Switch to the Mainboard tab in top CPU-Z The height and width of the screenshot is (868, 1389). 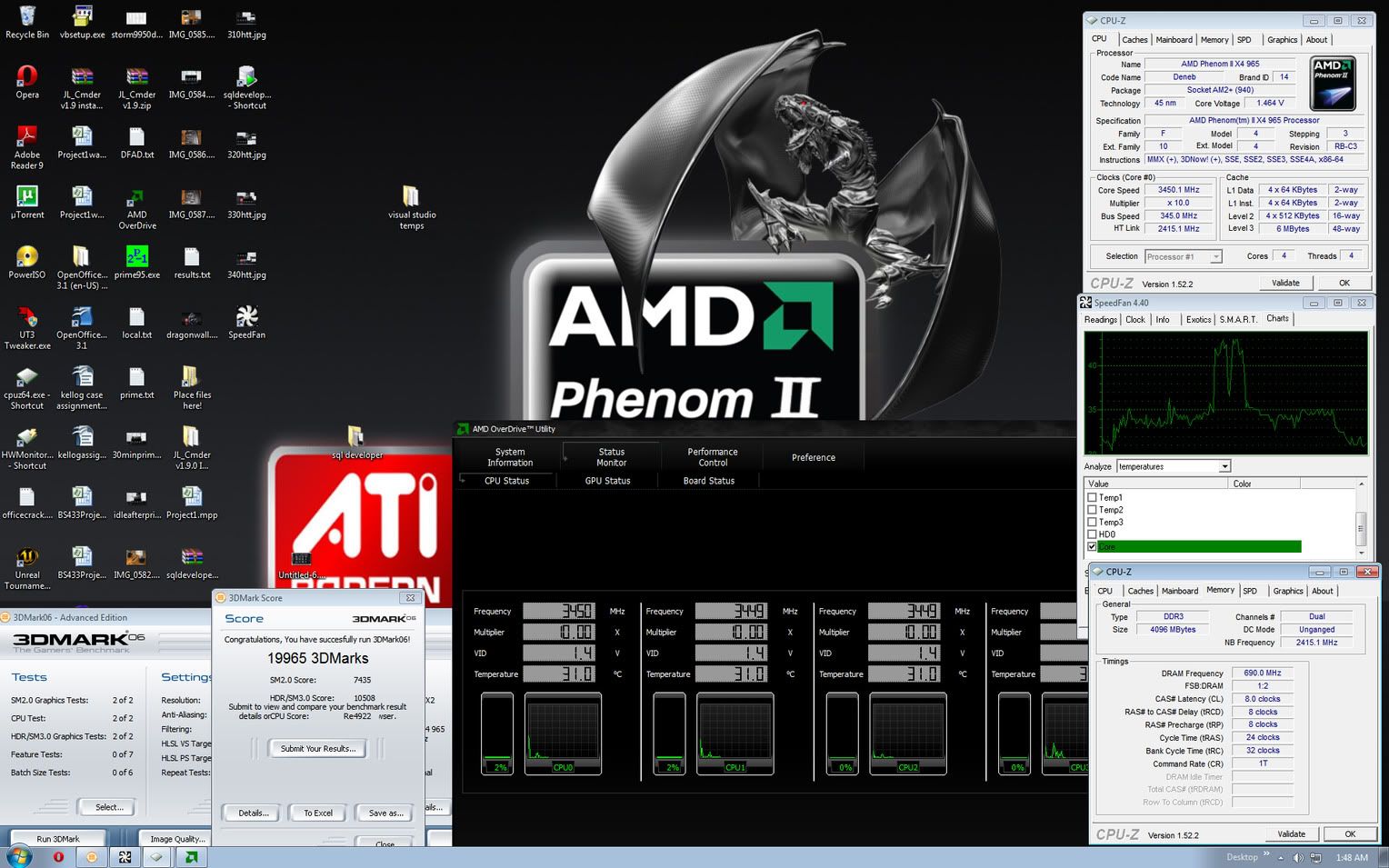tap(1174, 40)
